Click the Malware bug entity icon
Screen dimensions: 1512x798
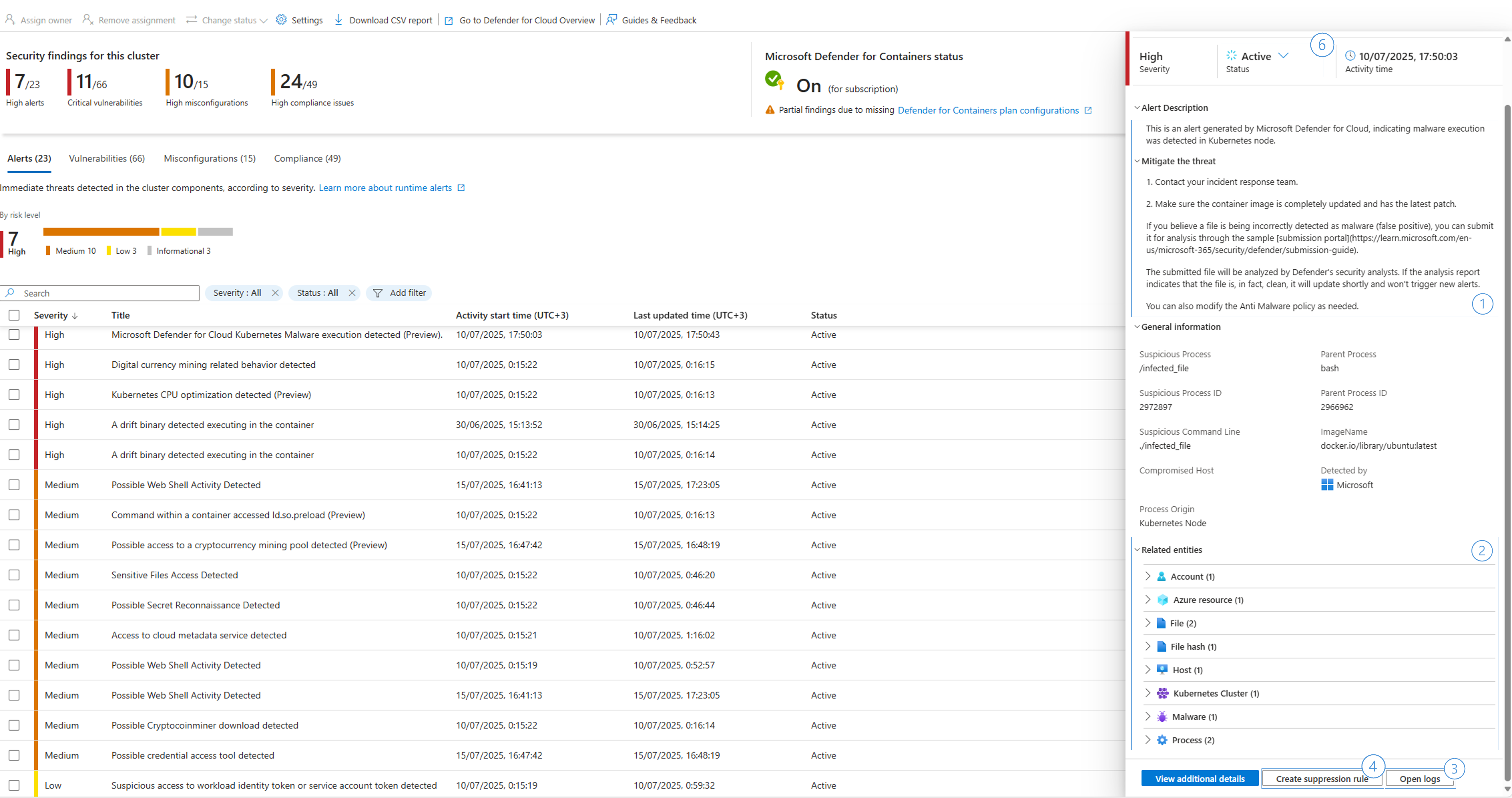coord(1161,717)
